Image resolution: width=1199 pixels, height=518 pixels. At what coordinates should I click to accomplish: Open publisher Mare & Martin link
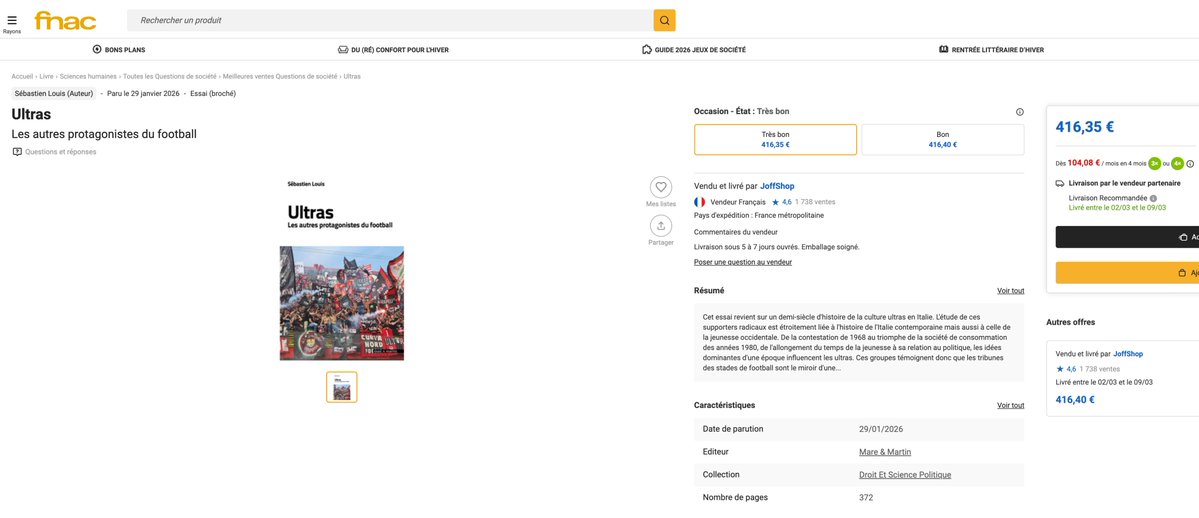[x=885, y=452]
